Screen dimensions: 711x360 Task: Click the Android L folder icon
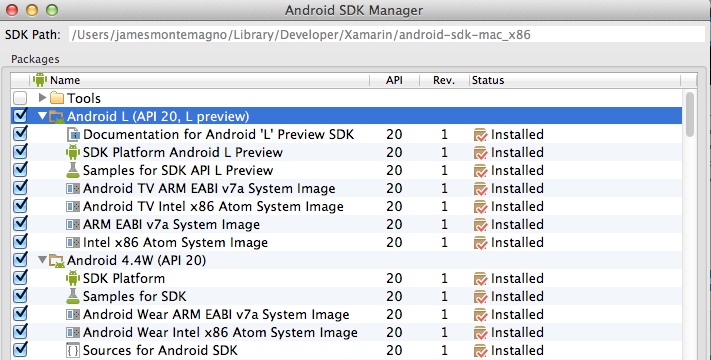57,117
